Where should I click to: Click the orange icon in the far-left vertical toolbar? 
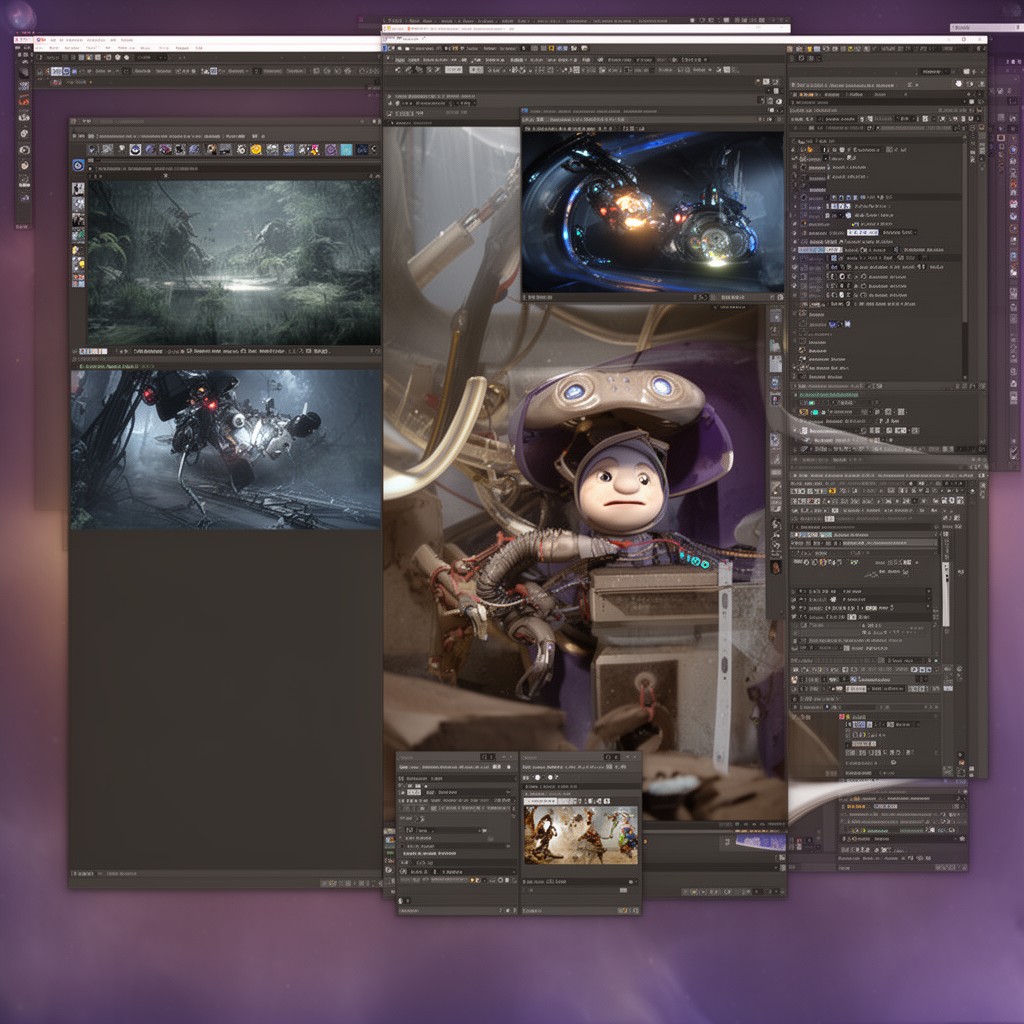[x=24, y=101]
